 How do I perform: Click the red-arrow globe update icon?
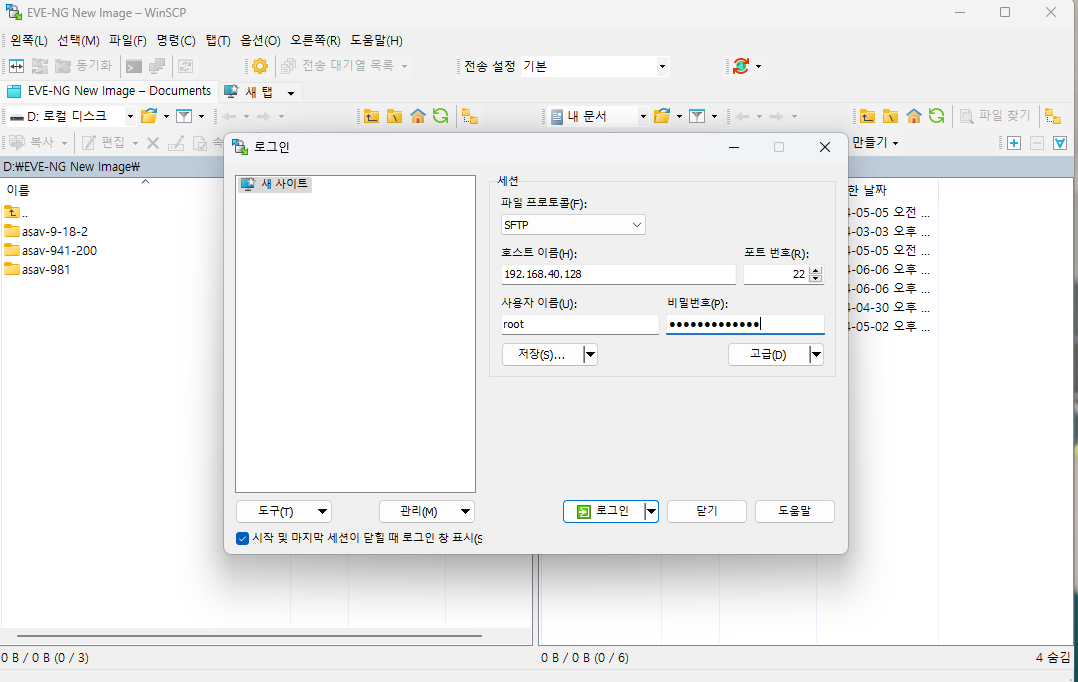point(740,66)
